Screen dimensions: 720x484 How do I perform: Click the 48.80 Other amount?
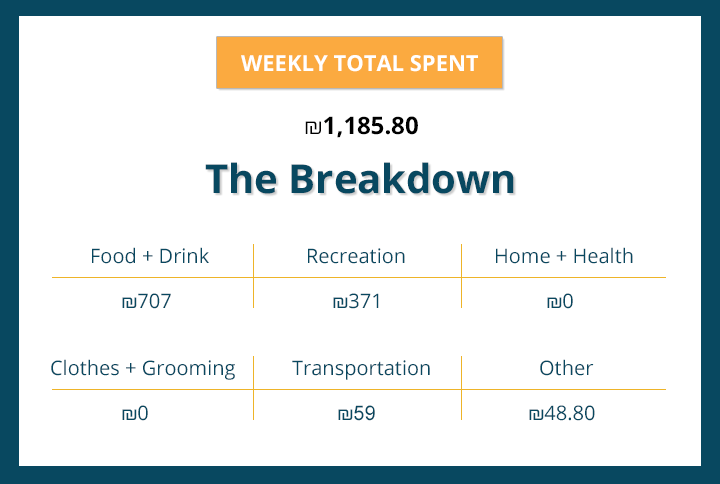[x=568, y=413]
